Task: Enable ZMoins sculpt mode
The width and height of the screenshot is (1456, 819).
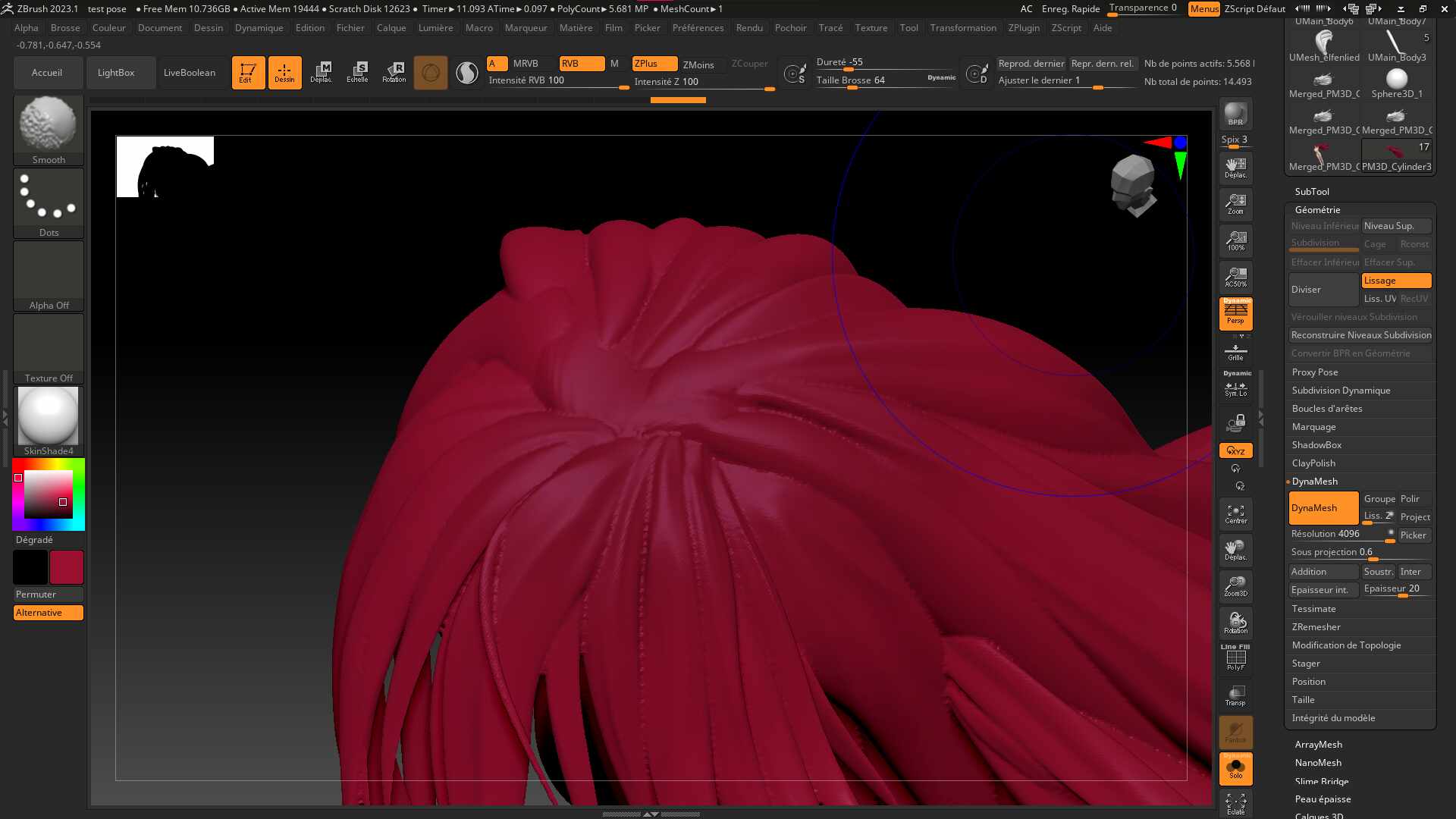Action: tap(698, 64)
